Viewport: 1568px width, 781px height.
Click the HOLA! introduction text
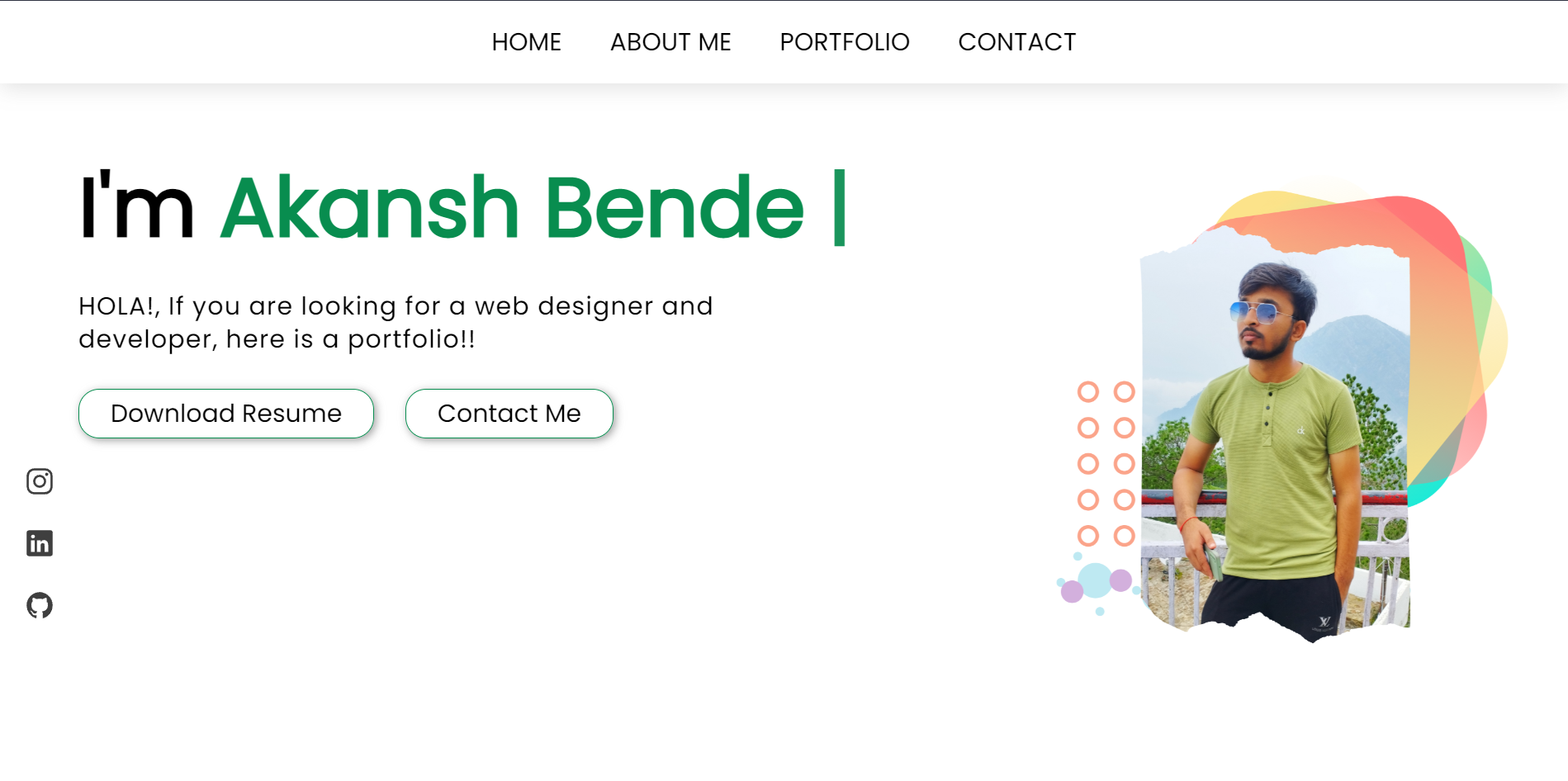395,322
